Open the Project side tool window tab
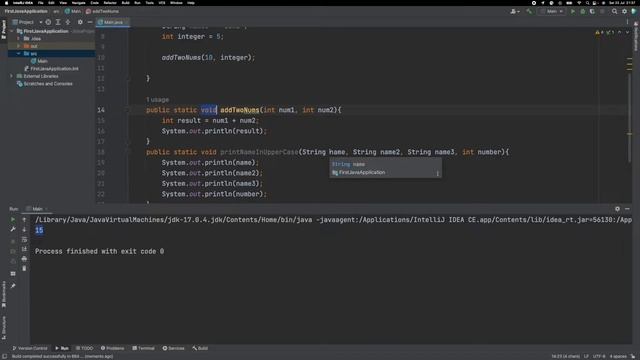 pos(4,29)
